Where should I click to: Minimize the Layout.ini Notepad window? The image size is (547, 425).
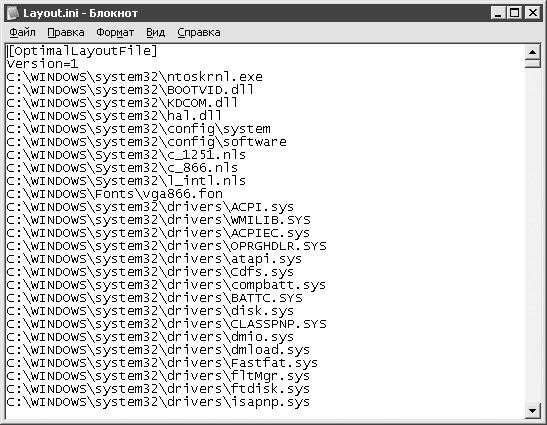[498, 13]
